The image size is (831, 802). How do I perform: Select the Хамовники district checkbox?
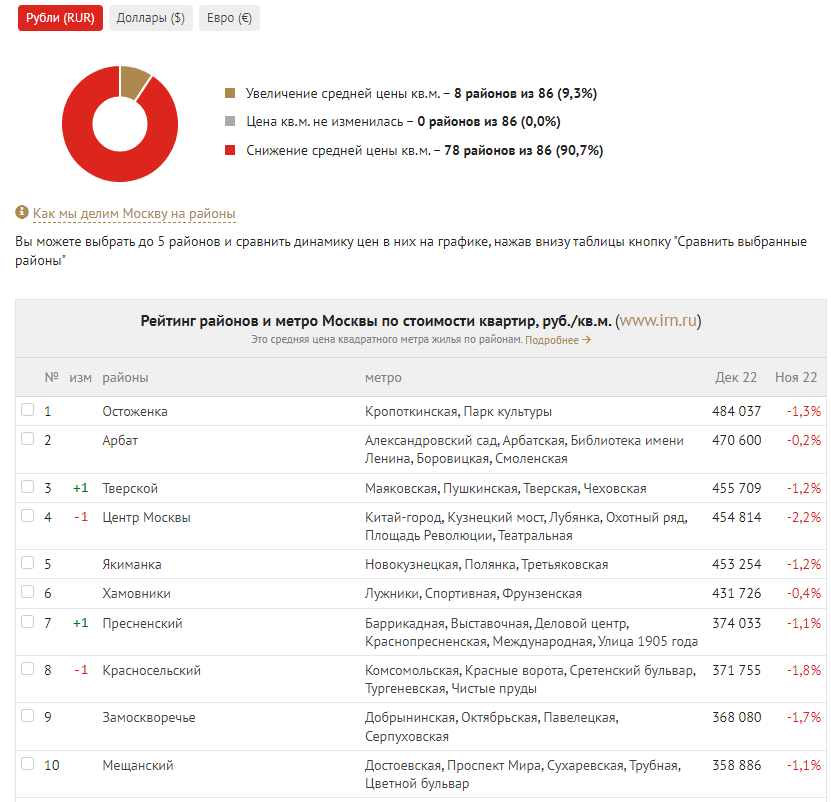tap(28, 592)
